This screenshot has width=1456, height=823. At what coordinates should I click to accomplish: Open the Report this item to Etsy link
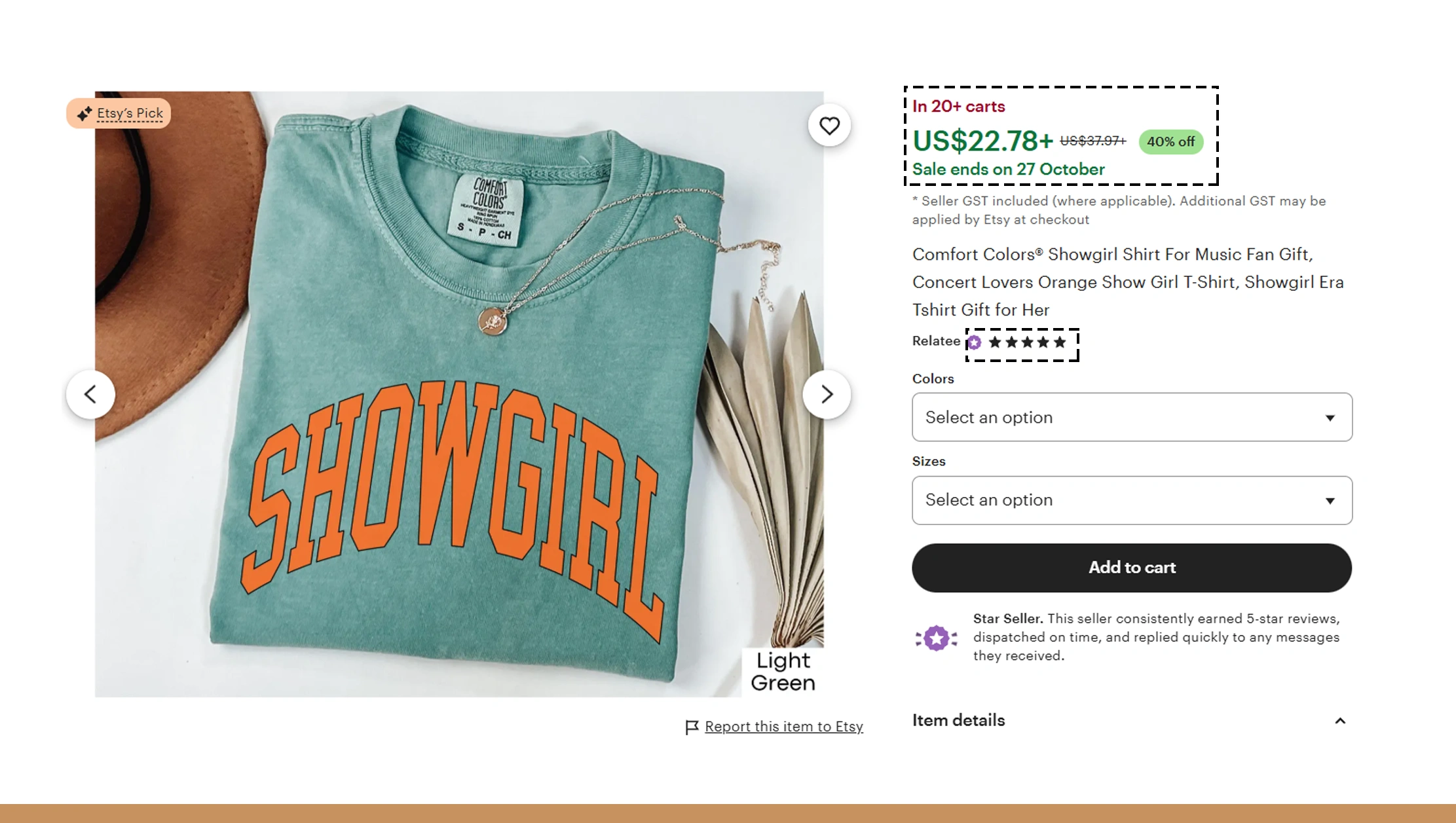(783, 727)
